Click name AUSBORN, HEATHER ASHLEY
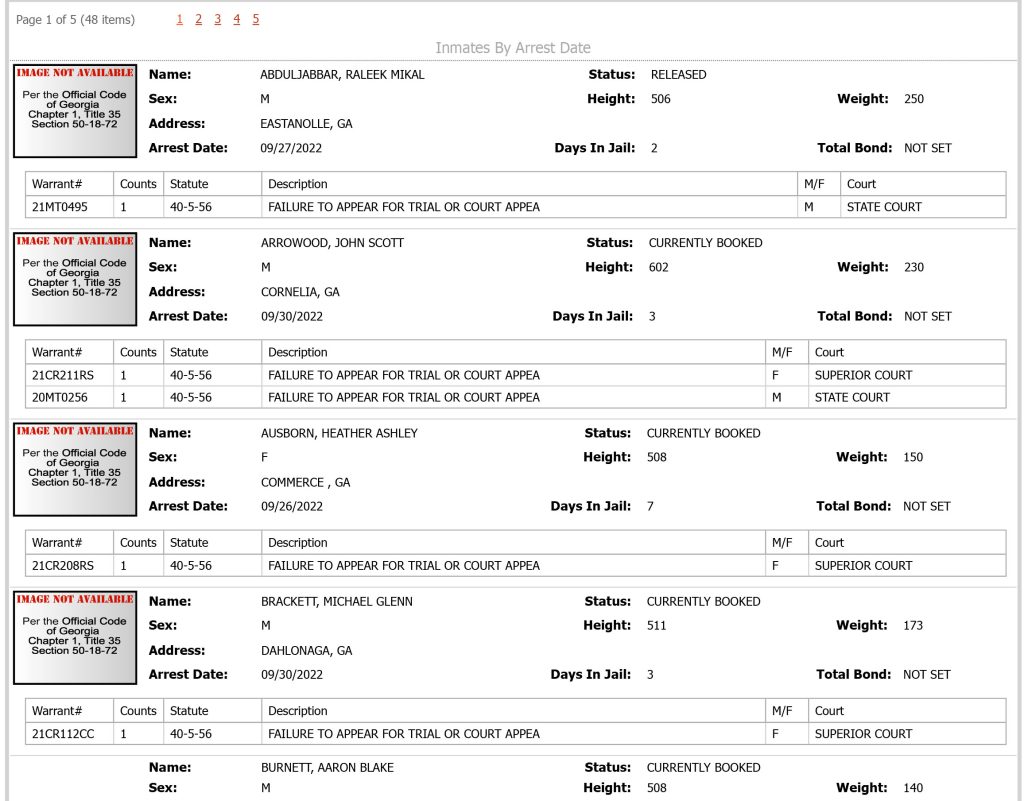1024x801 pixels. (339, 433)
